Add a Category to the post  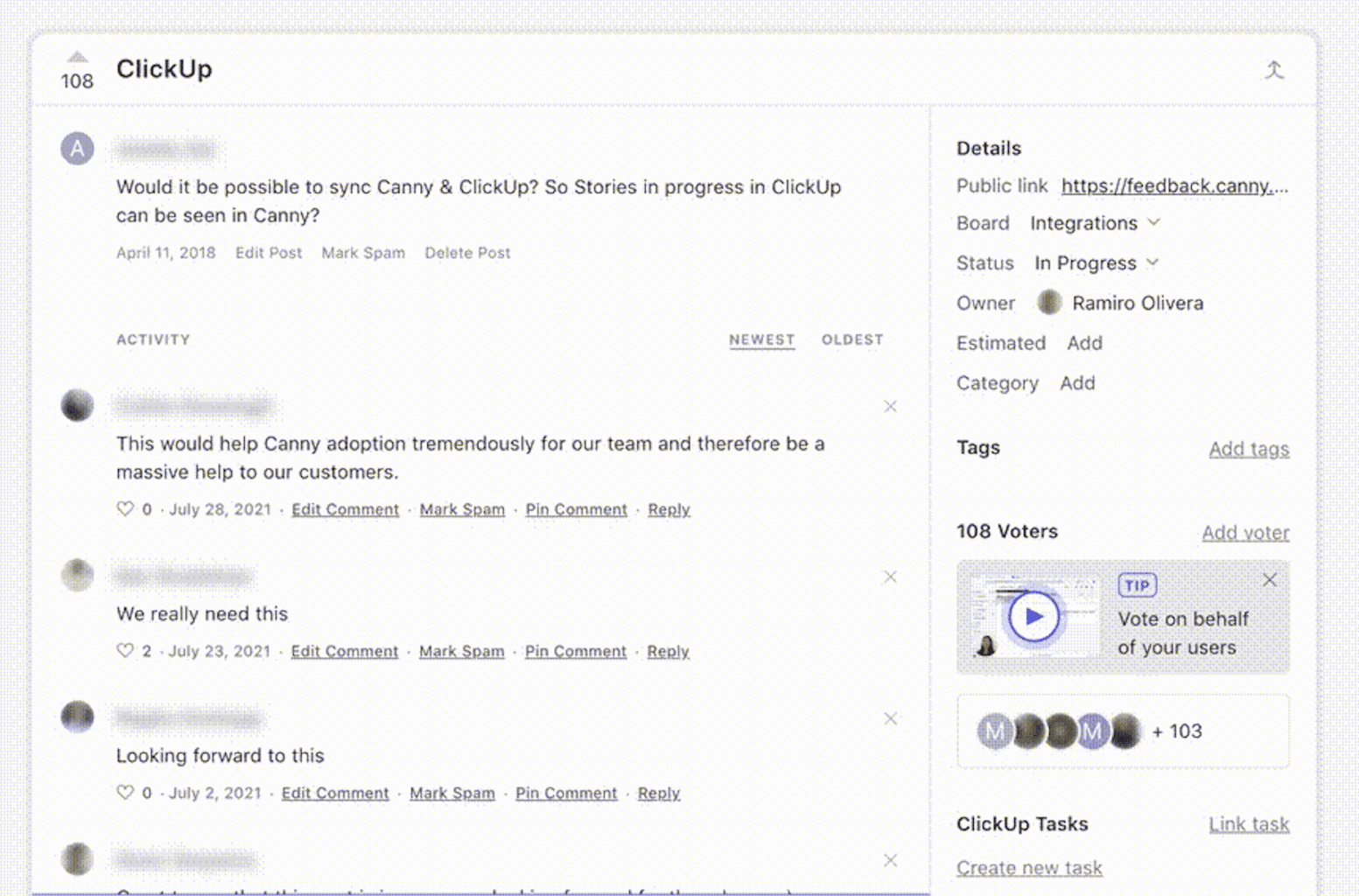1077,383
